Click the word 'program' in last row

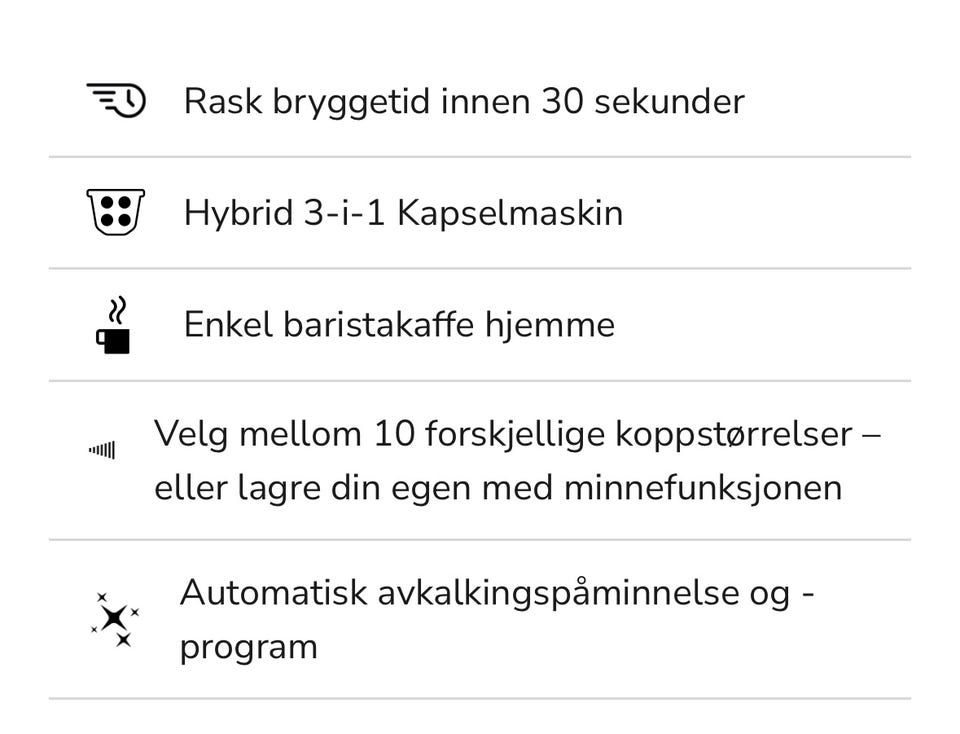coord(249,648)
